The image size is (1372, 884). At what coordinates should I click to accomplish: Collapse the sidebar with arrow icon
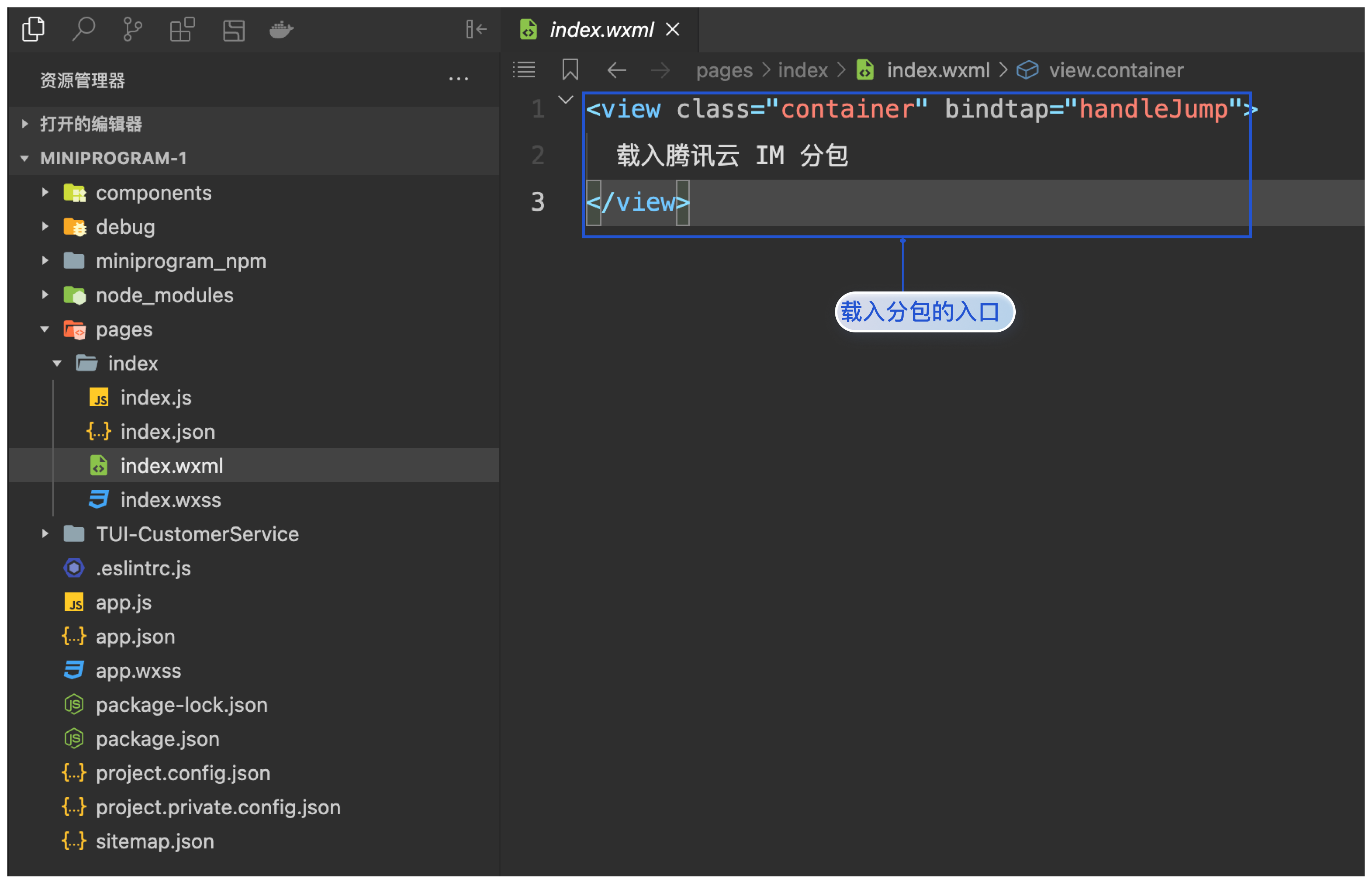point(476,29)
